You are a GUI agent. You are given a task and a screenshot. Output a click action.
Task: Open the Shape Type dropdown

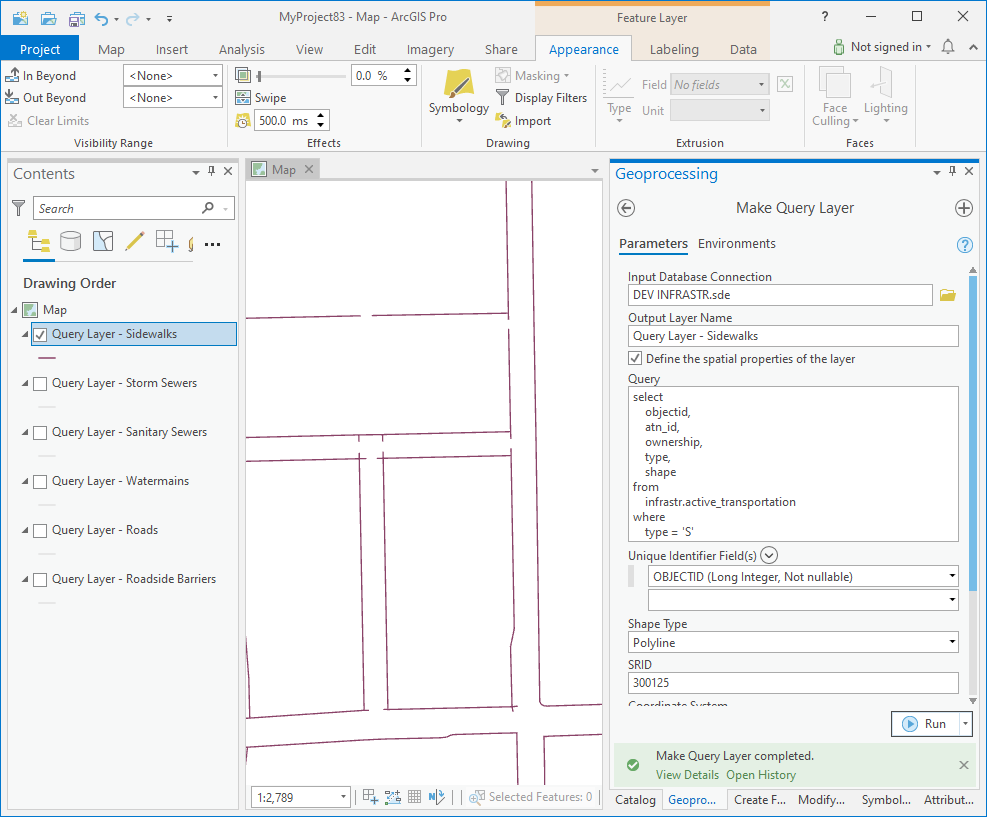tap(792, 642)
